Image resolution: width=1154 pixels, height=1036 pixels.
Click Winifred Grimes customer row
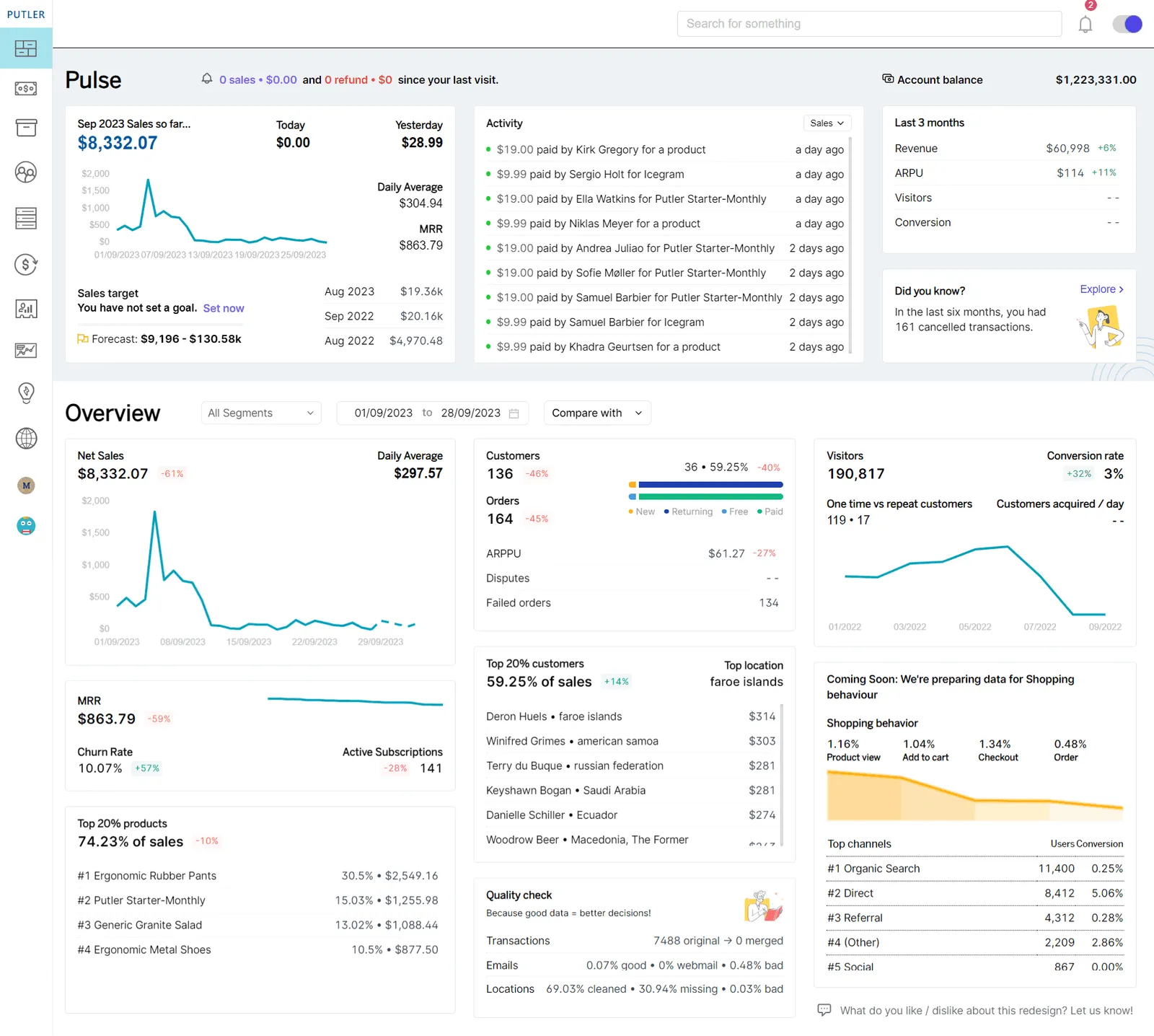tap(631, 741)
